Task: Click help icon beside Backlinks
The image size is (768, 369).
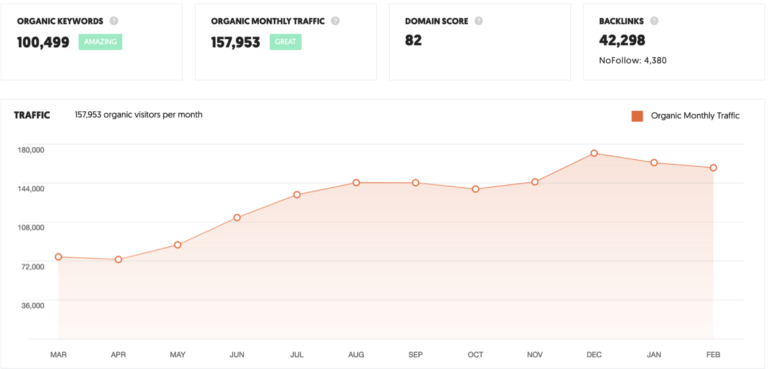Action: [x=654, y=21]
